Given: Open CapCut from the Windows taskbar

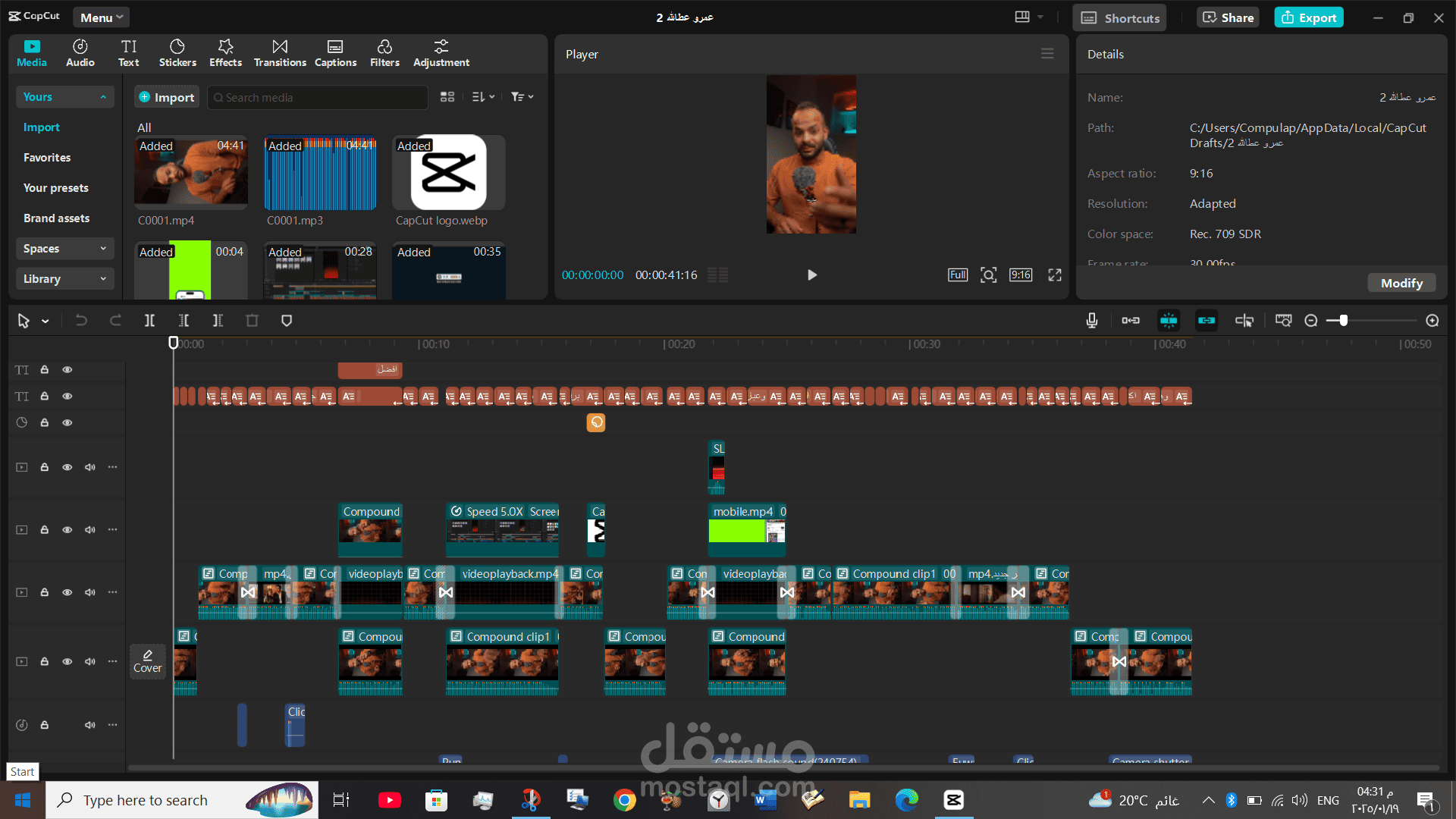Looking at the screenshot, I should (953, 800).
